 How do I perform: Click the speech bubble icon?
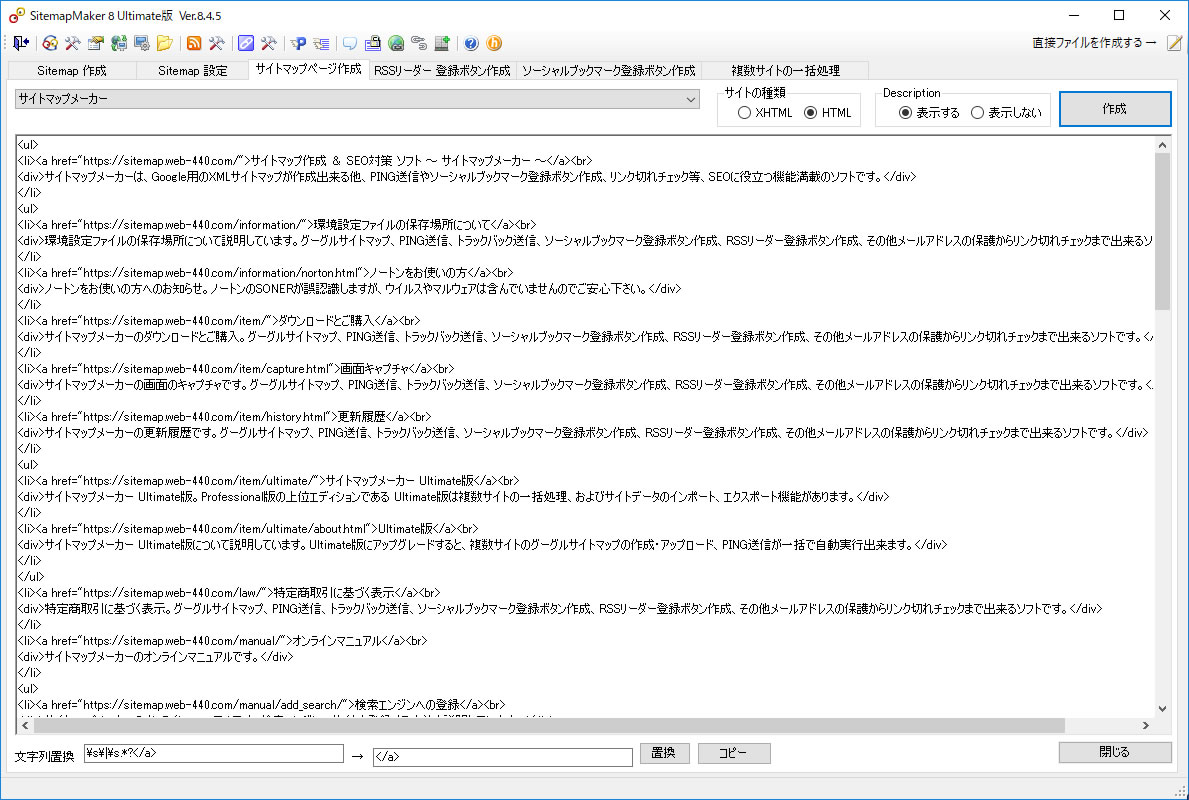click(350, 43)
